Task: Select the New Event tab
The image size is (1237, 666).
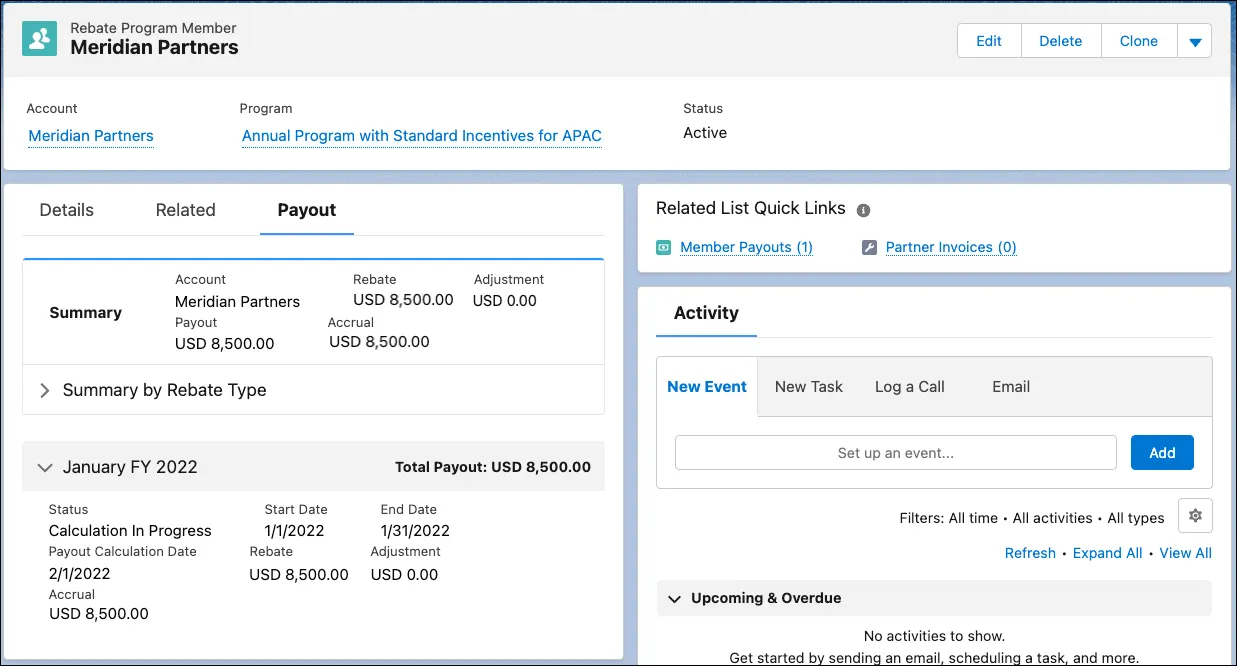Action: (x=707, y=387)
